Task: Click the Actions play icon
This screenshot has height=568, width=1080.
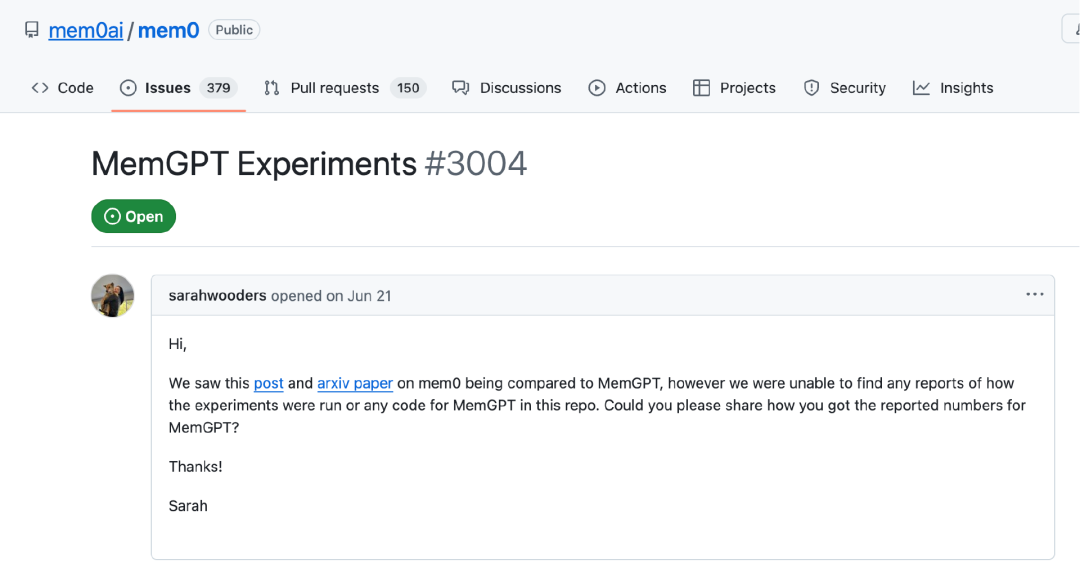Action: pyautogui.click(x=597, y=88)
